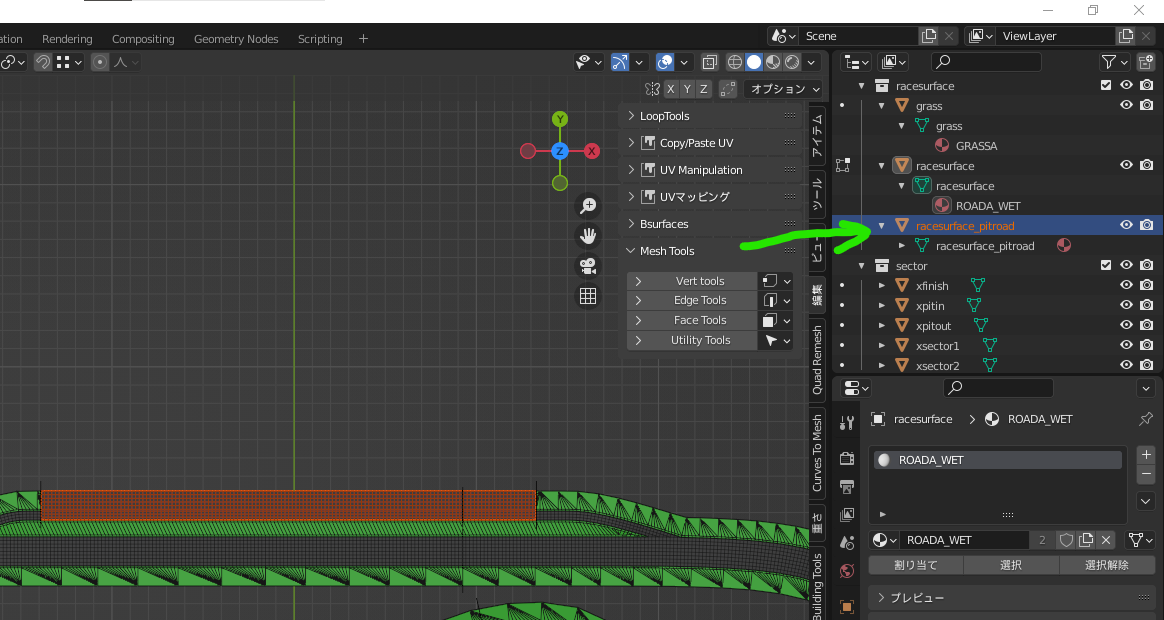Hide the xsector1 object in viewport

pos(1126,345)
